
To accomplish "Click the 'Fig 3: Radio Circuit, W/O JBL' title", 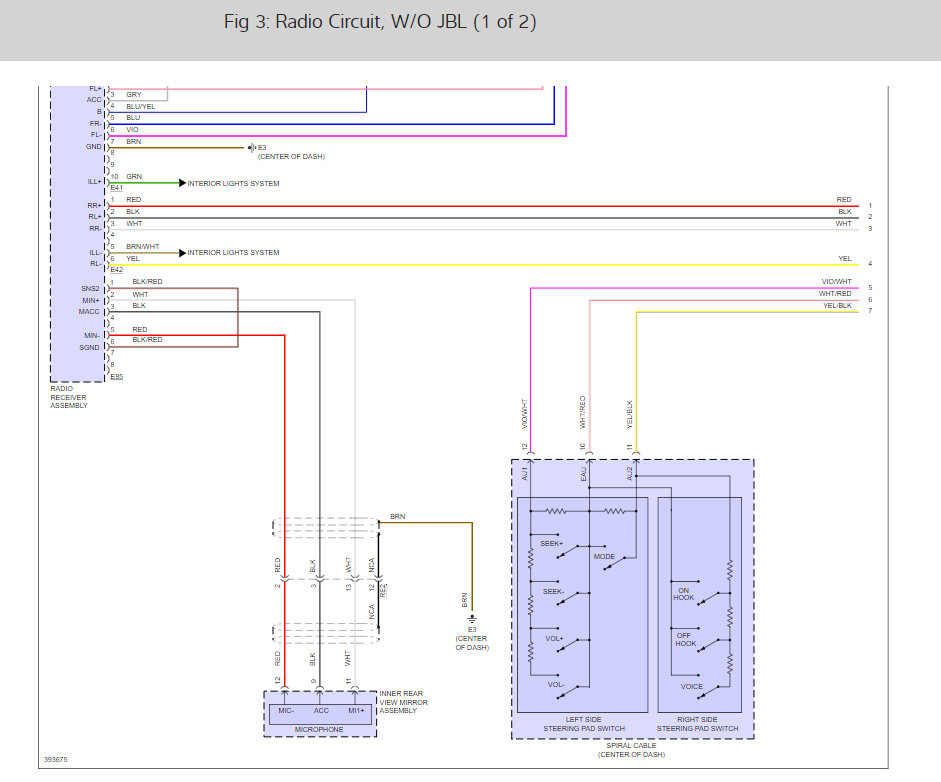I will click(x=380, y=22).
